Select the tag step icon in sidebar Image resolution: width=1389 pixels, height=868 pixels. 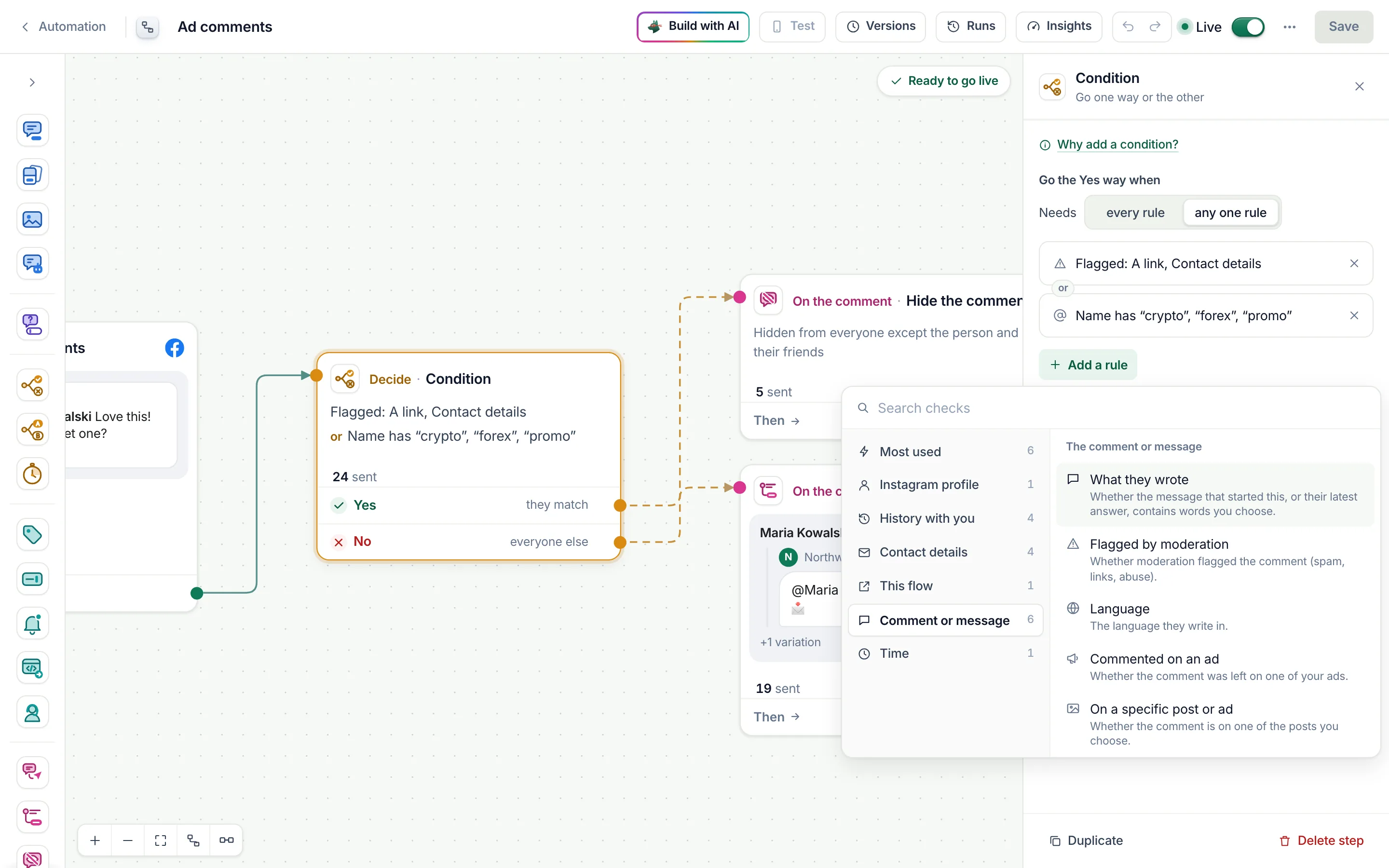click(x=32, y=535)
